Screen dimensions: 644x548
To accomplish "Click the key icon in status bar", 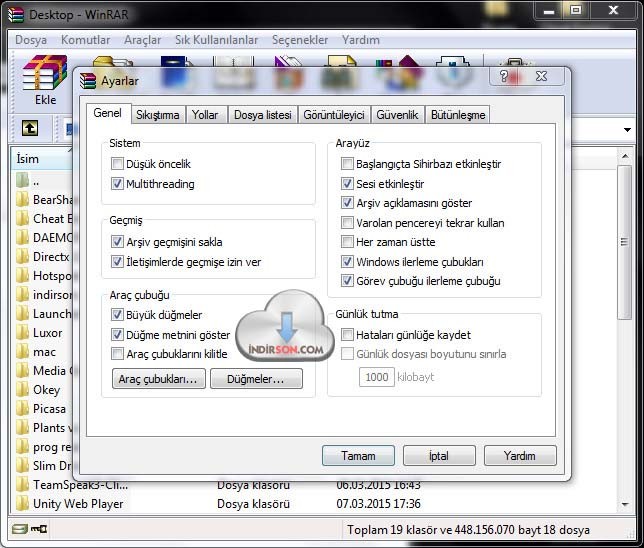I will click(x=39, y=529).
